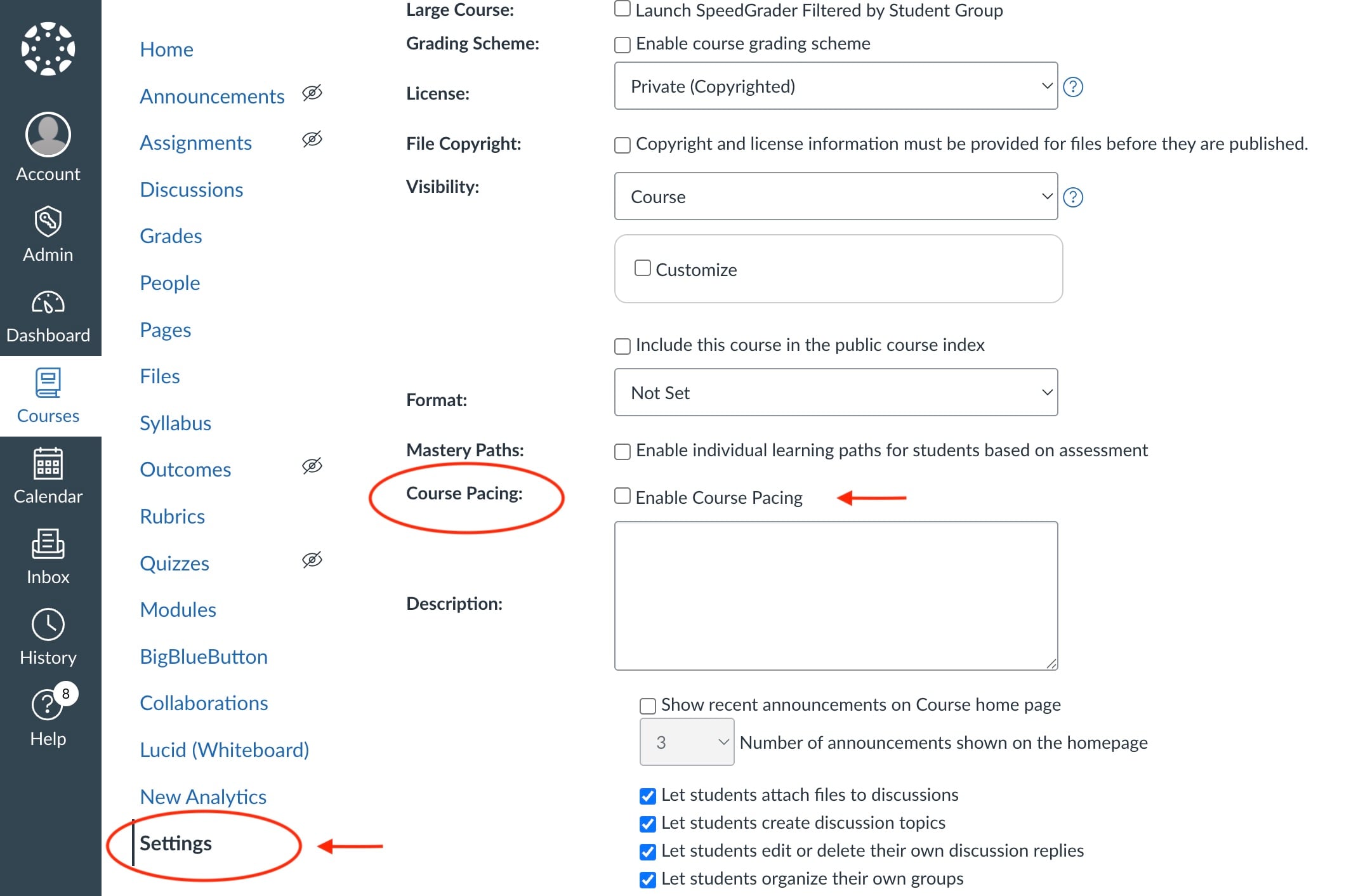Viewport: 1363px width, 896px height.
Task: Go to the Dashboard icon
Action: point(48,303)
